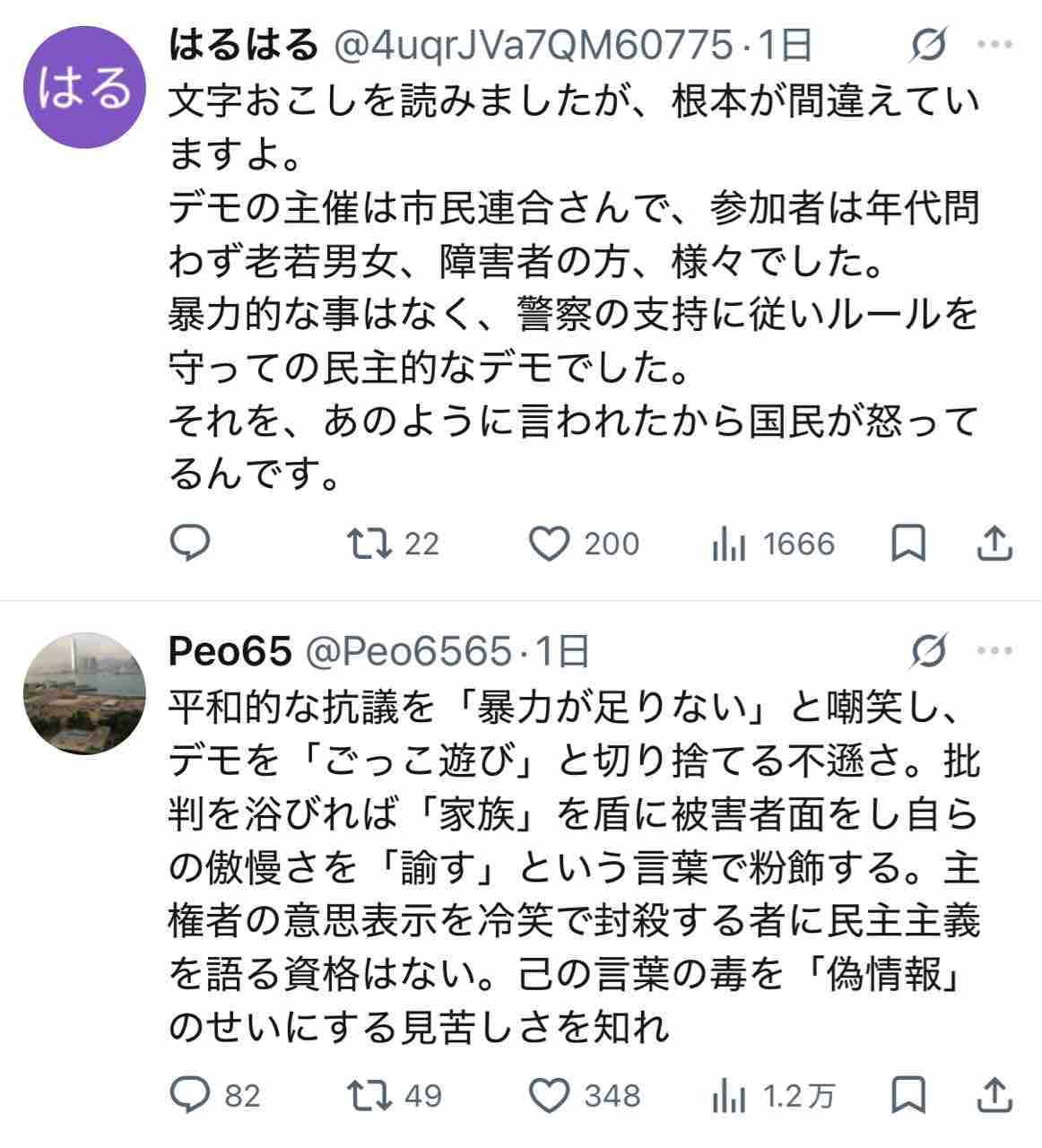Repost はるはる's post with 22 reposts

[x=393, y=544]
